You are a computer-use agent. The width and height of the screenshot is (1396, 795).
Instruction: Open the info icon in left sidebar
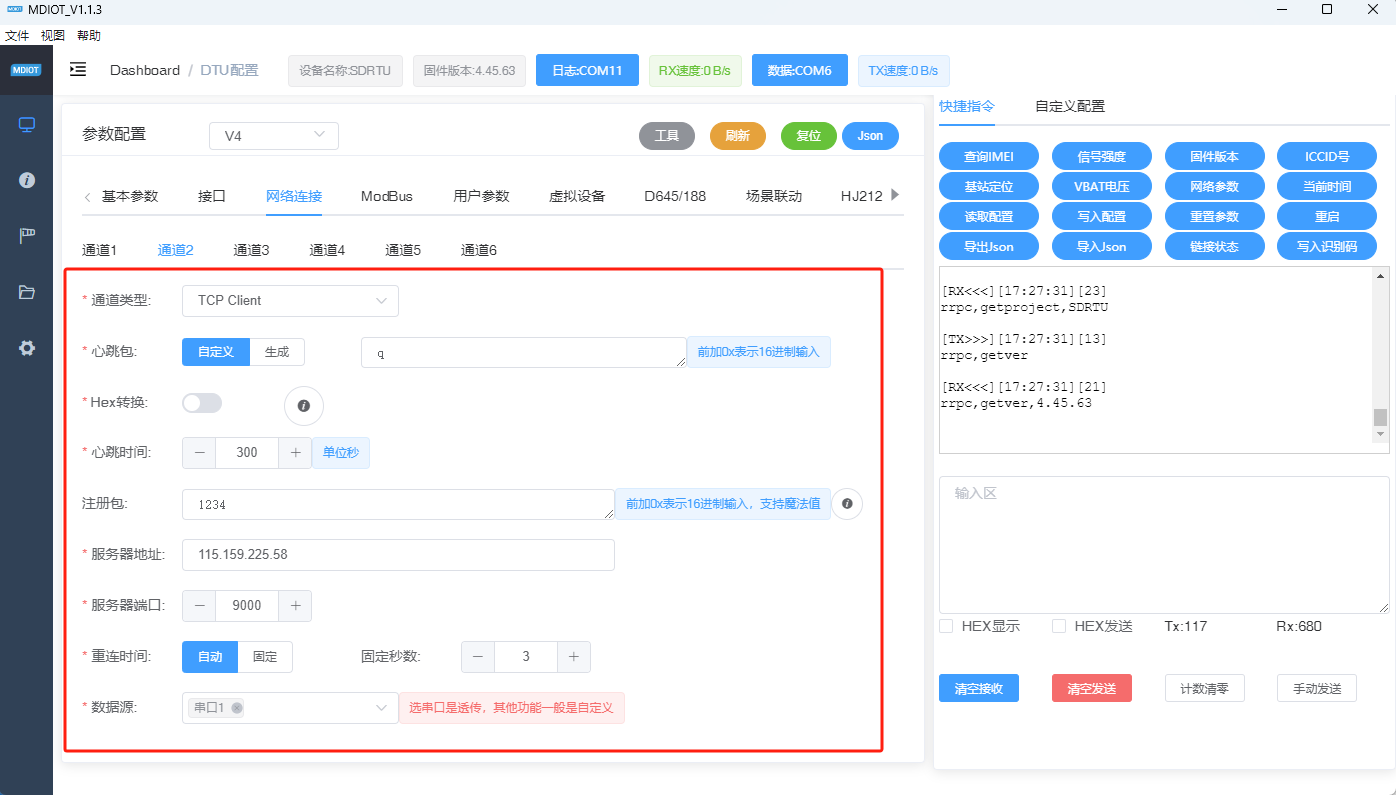point(27,180)
